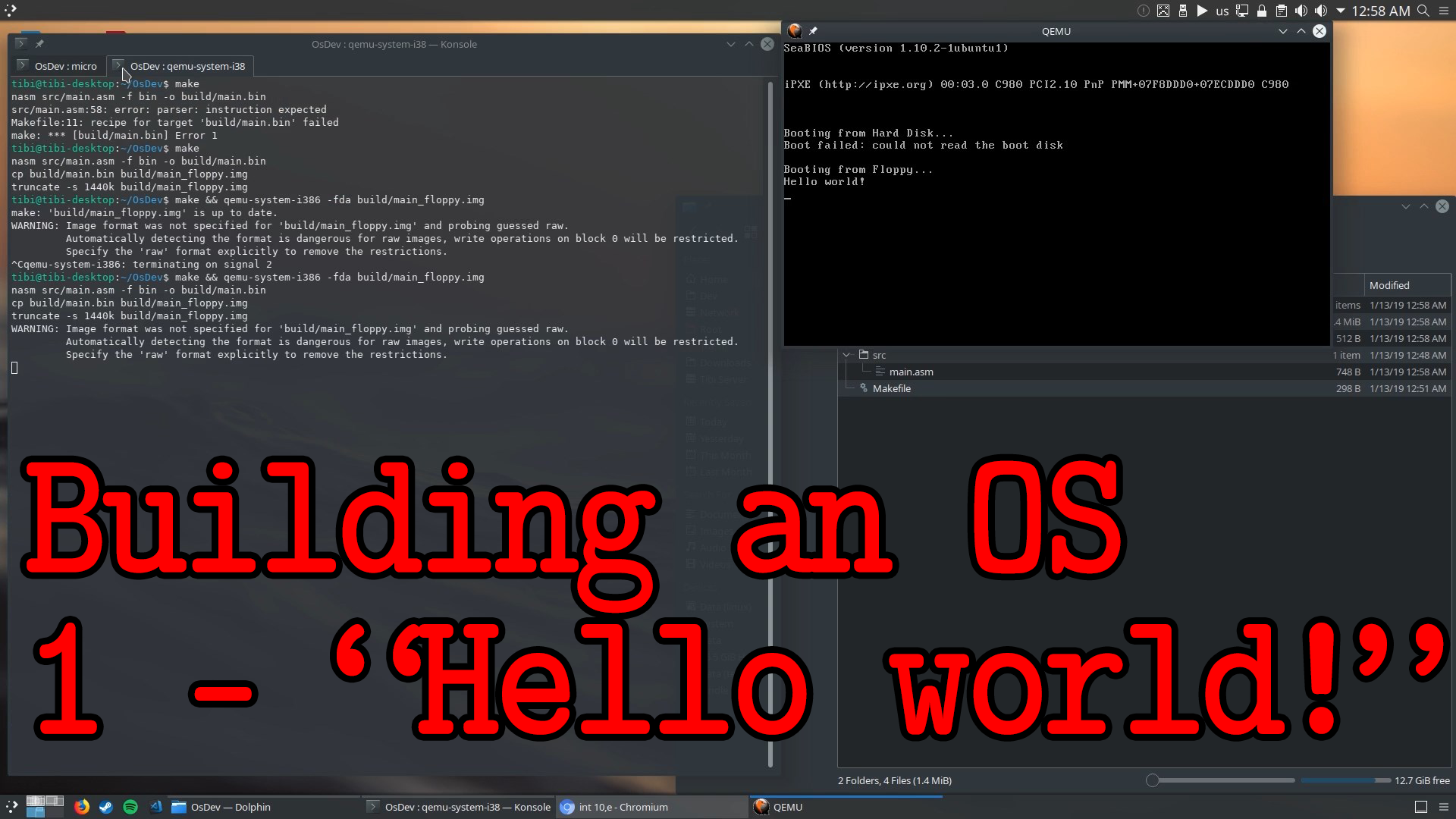The image size is (1456, 819).
Task: Open the search magnifier in top panel
Action: coord(1423,11)
